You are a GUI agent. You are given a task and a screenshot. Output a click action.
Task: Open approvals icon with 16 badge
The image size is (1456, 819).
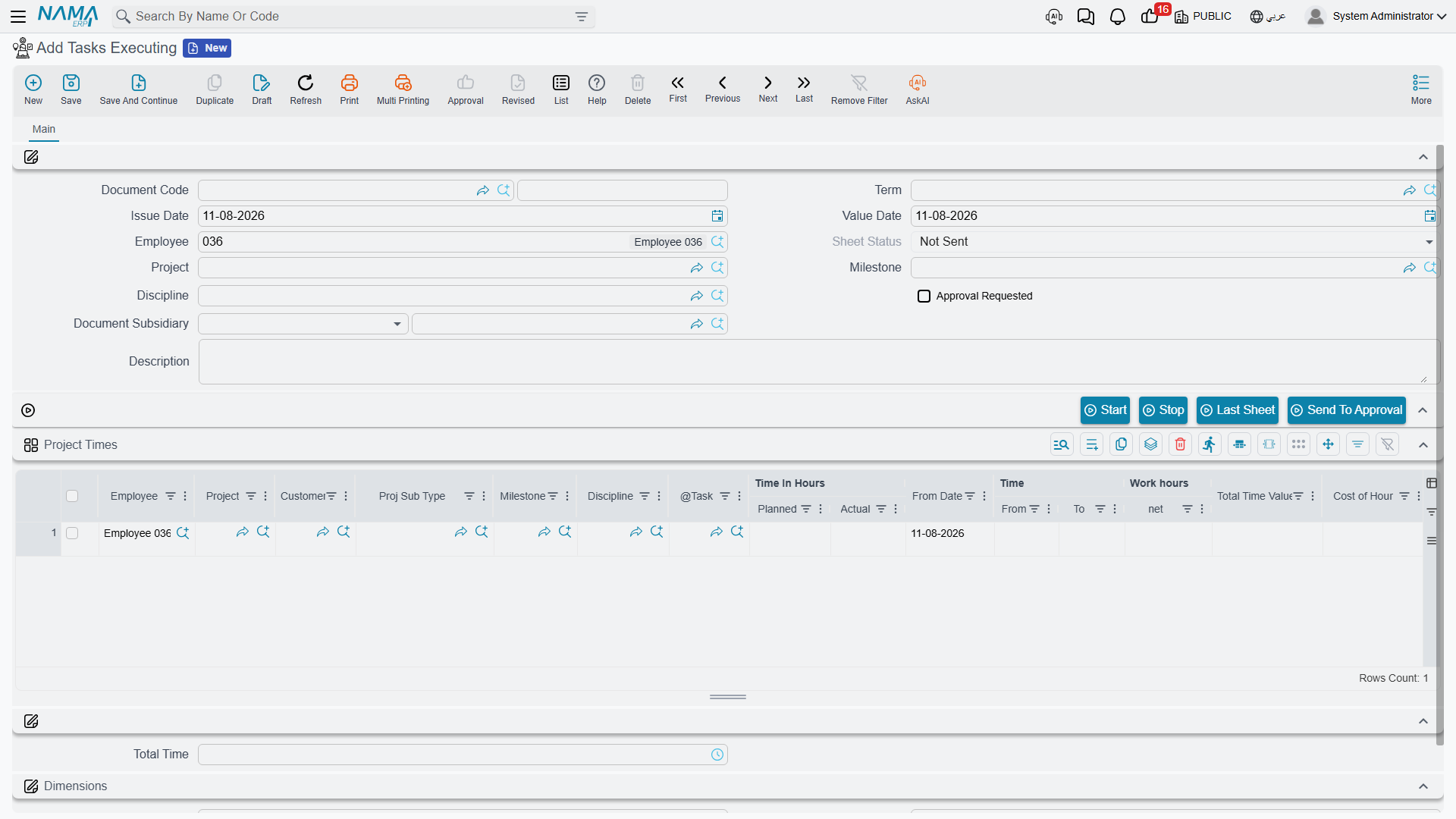tap(1150, 17)
